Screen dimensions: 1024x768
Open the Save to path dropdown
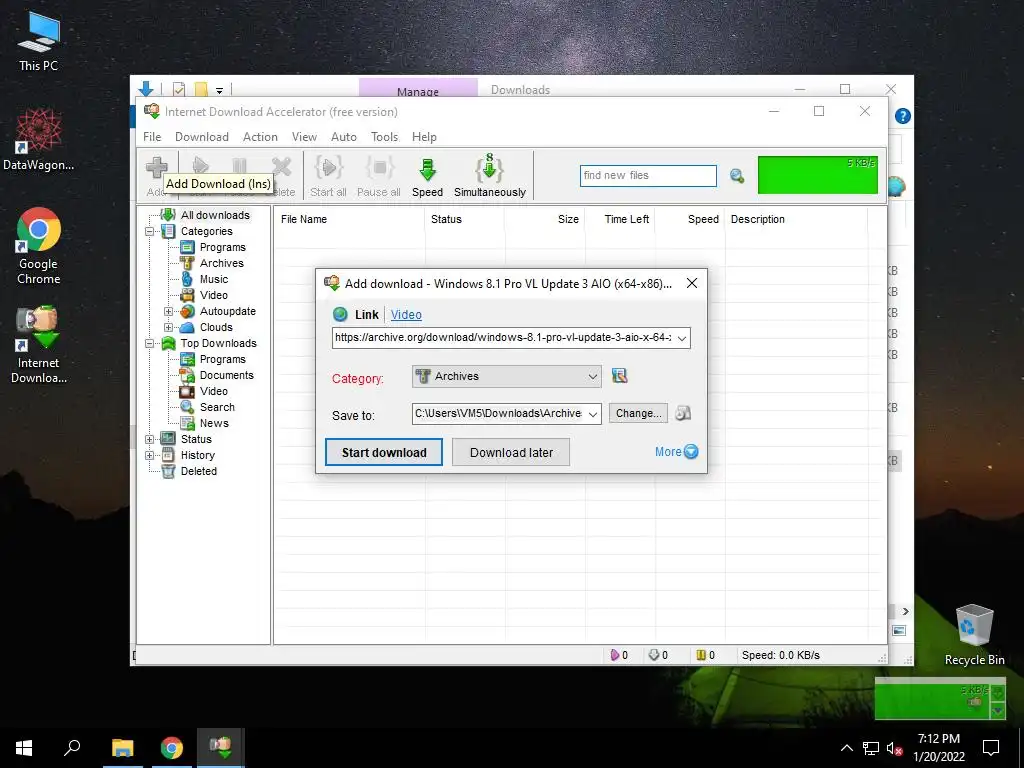(x=593, y=413)
